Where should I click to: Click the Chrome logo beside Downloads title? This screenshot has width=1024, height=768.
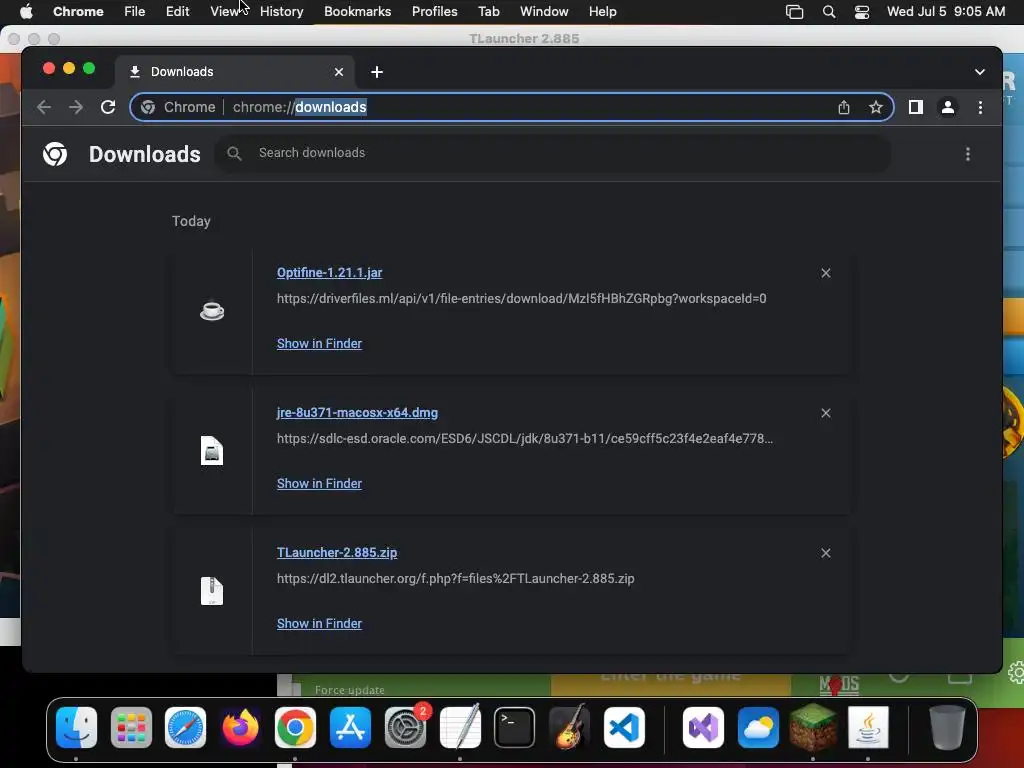(55, 154)
